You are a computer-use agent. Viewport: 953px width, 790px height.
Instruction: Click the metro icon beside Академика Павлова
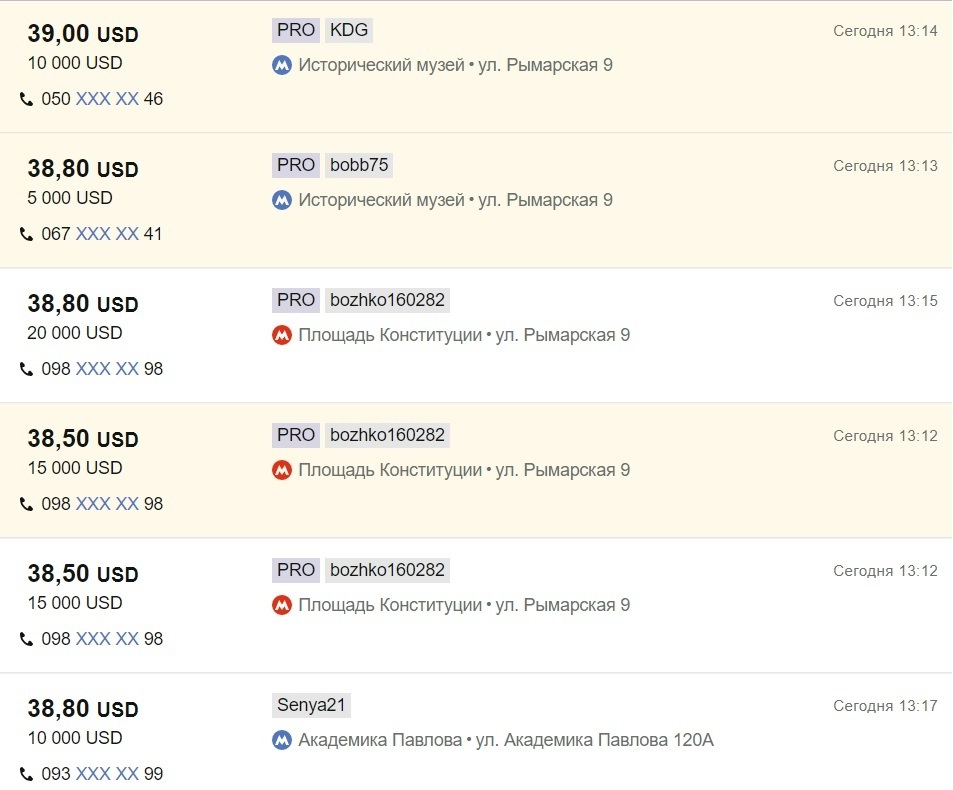pos(282,741)
